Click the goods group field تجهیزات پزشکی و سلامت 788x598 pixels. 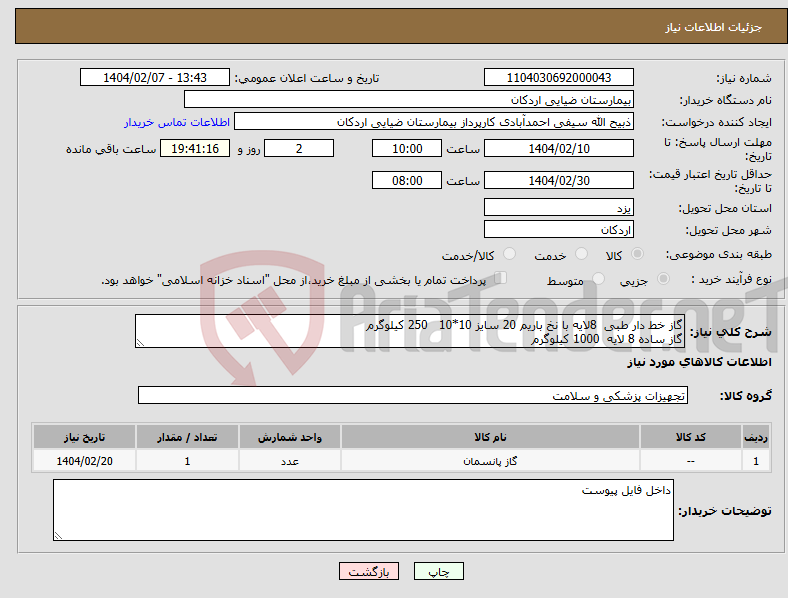click(x=413, y=395)
